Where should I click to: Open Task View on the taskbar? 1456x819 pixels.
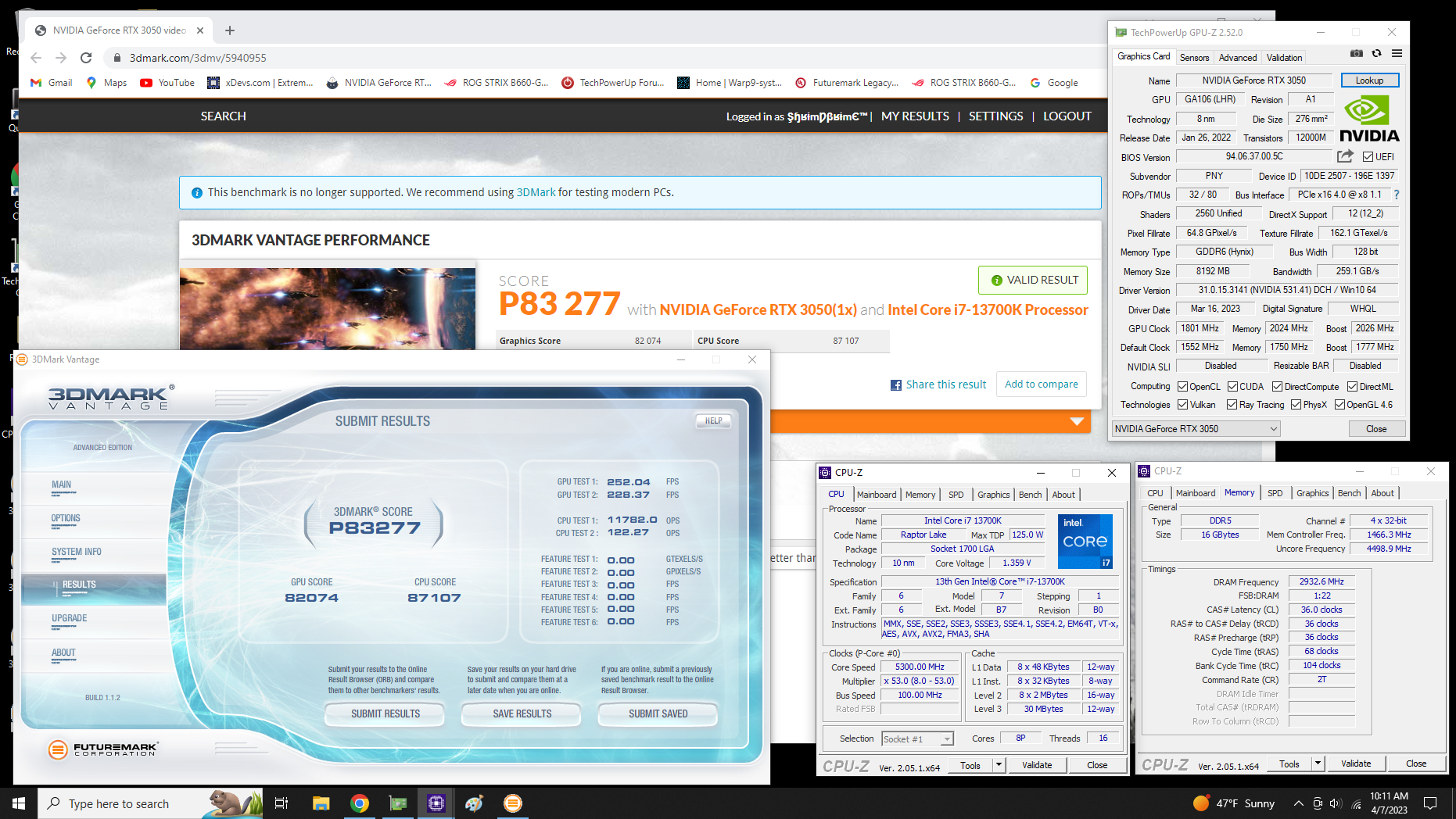click(x=282, y=803)
